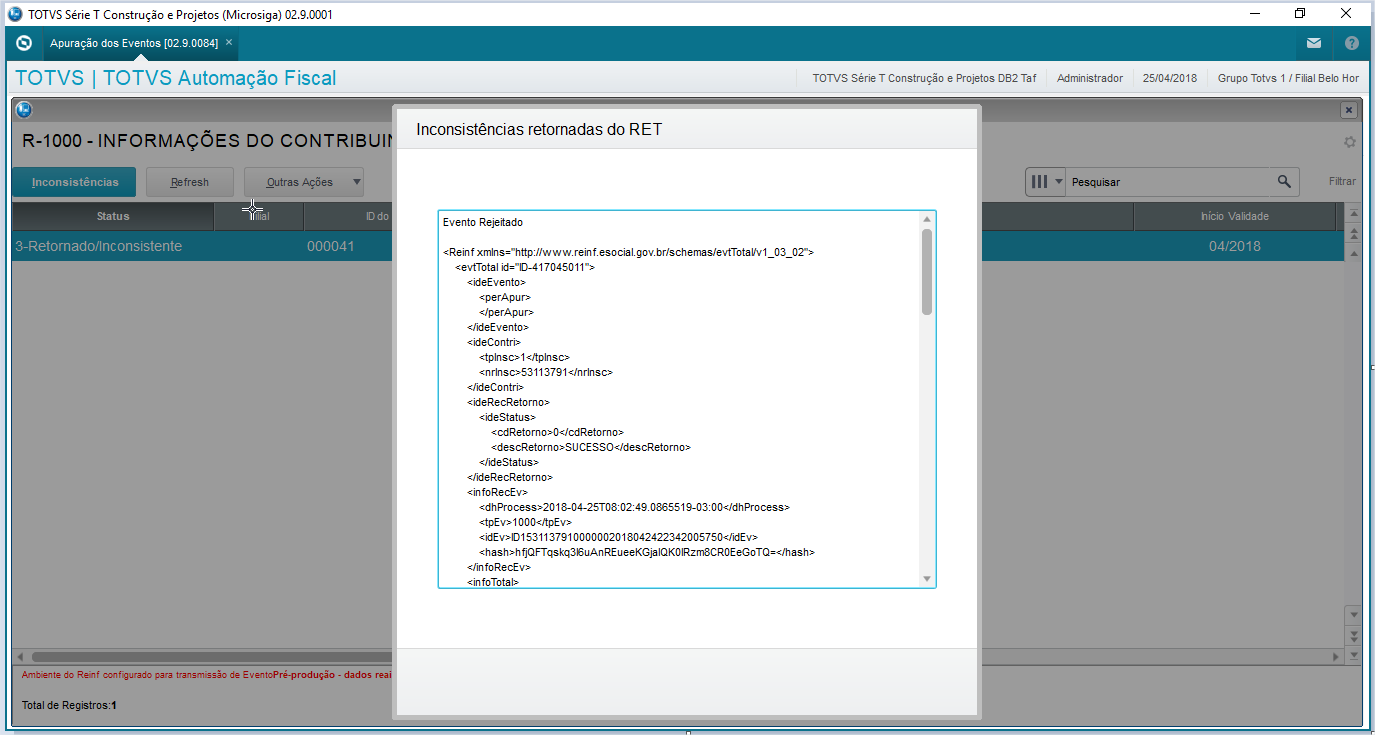Expand the Outras Ações dropdown arrow
The image size is (1375, 735).
tap(357, 182)
